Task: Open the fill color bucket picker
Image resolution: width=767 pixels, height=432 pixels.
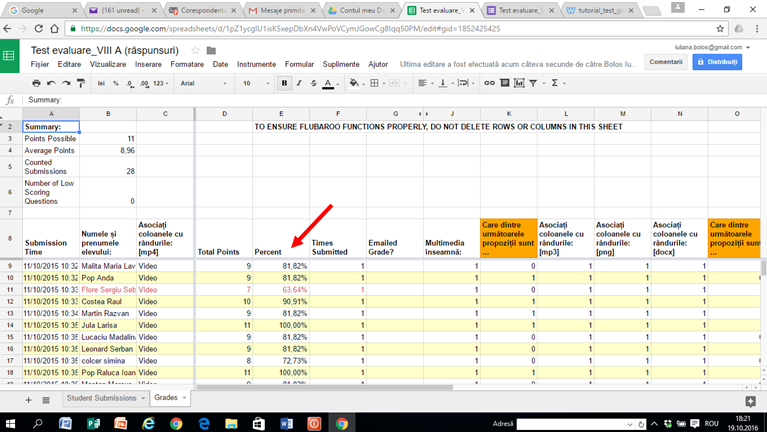Action: click(x=357, y=83)
